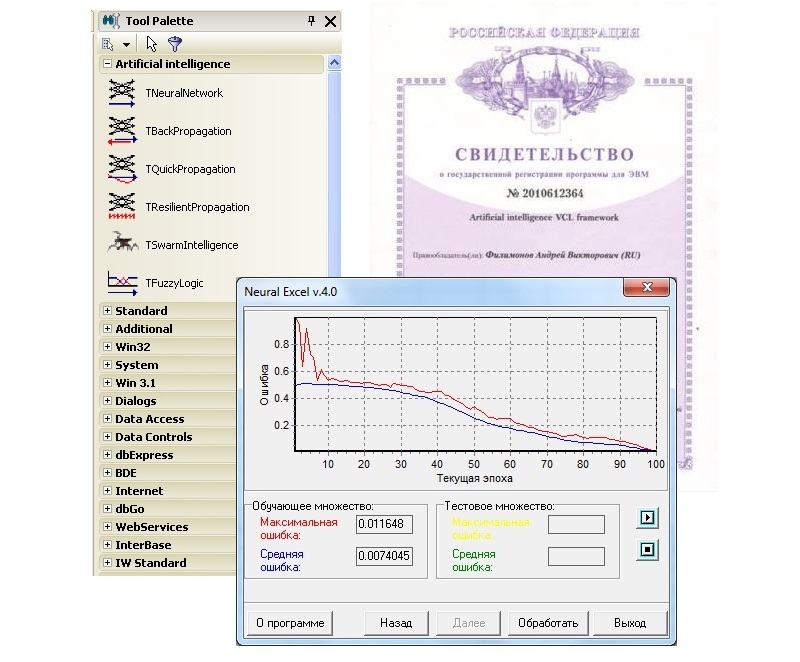Start training with the play button
Viewport: 800px width, 662px height.
click(647, 518)
